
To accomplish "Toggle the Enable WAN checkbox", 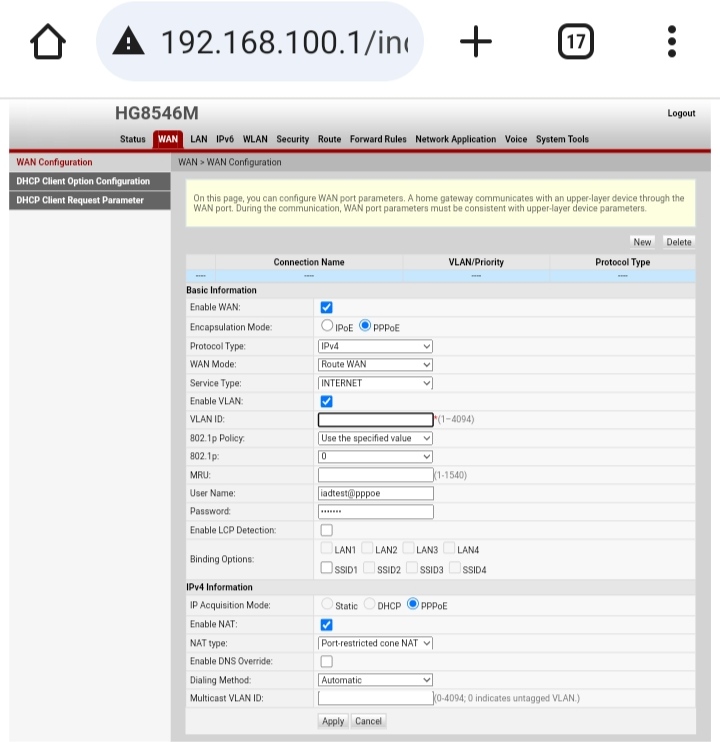I will [x=326, y=308].
